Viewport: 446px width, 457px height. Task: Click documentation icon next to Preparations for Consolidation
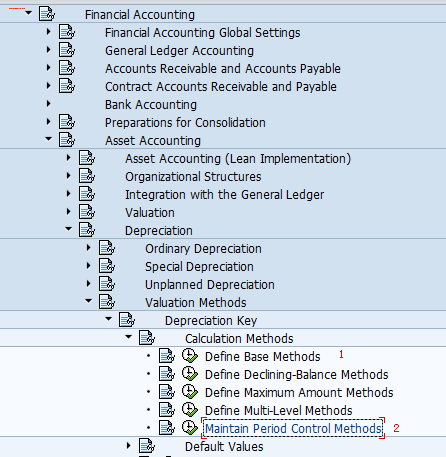[x=67, y=122]
